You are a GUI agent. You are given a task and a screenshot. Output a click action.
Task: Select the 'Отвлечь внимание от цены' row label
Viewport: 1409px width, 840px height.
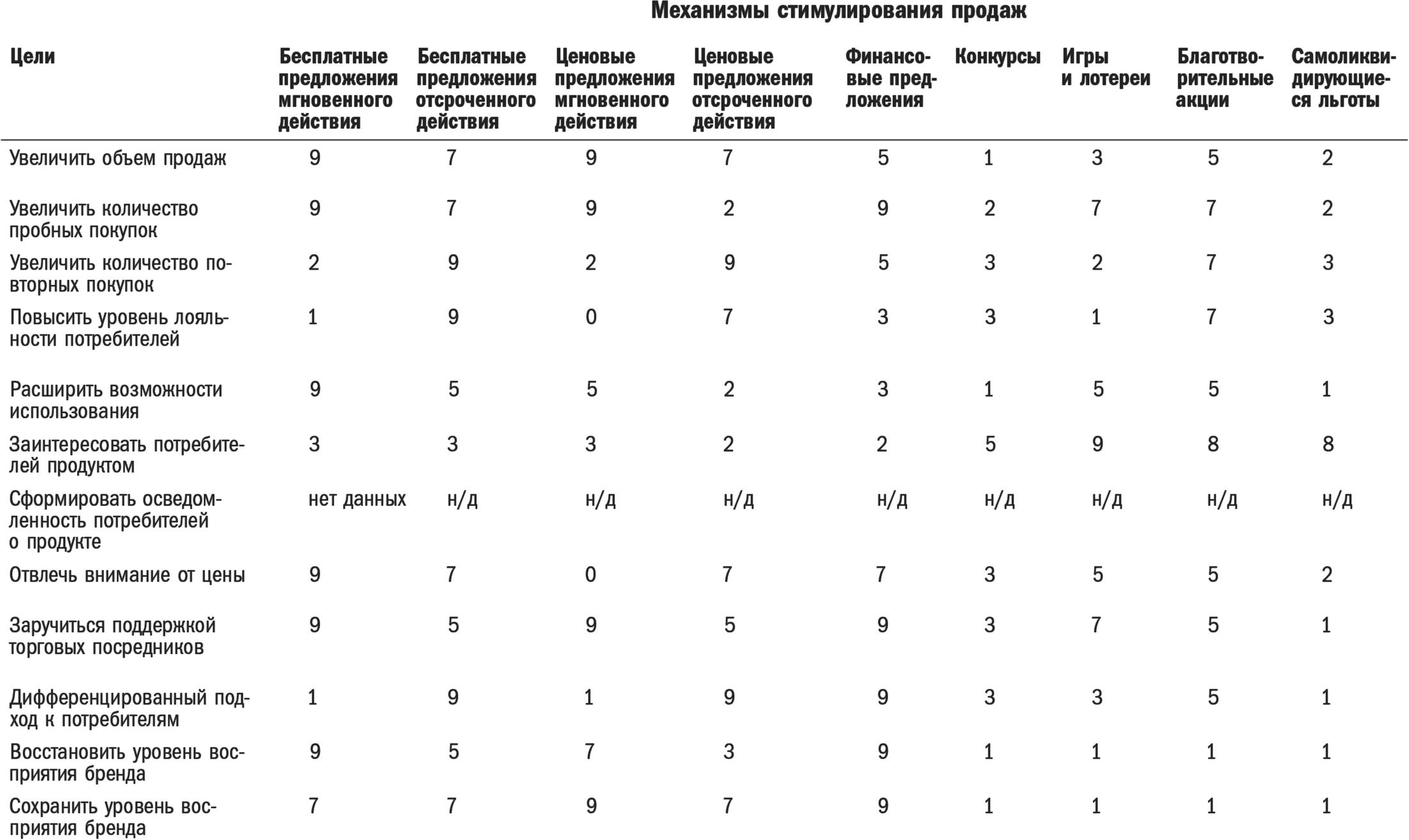pos(127,575)
